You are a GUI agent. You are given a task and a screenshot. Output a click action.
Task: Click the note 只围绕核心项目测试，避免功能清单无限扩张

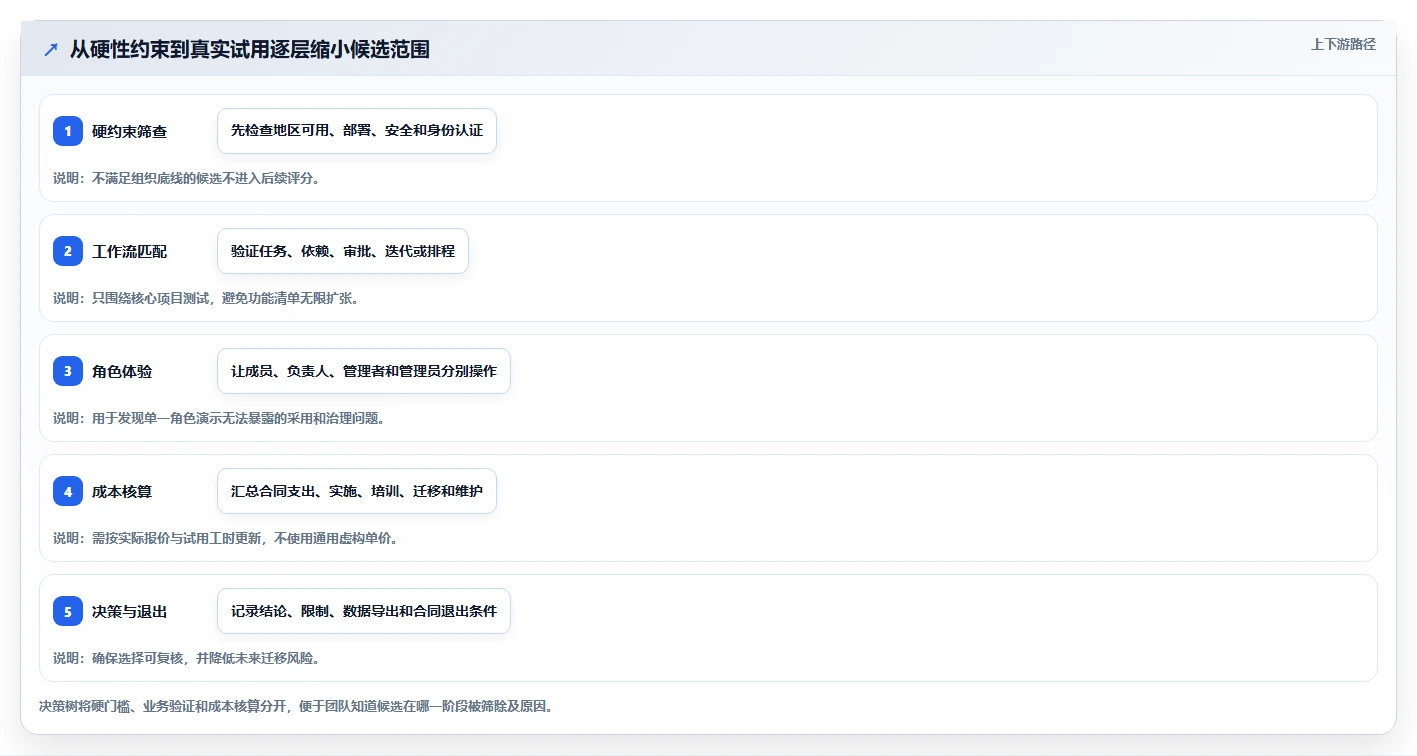tap(225, 298)
